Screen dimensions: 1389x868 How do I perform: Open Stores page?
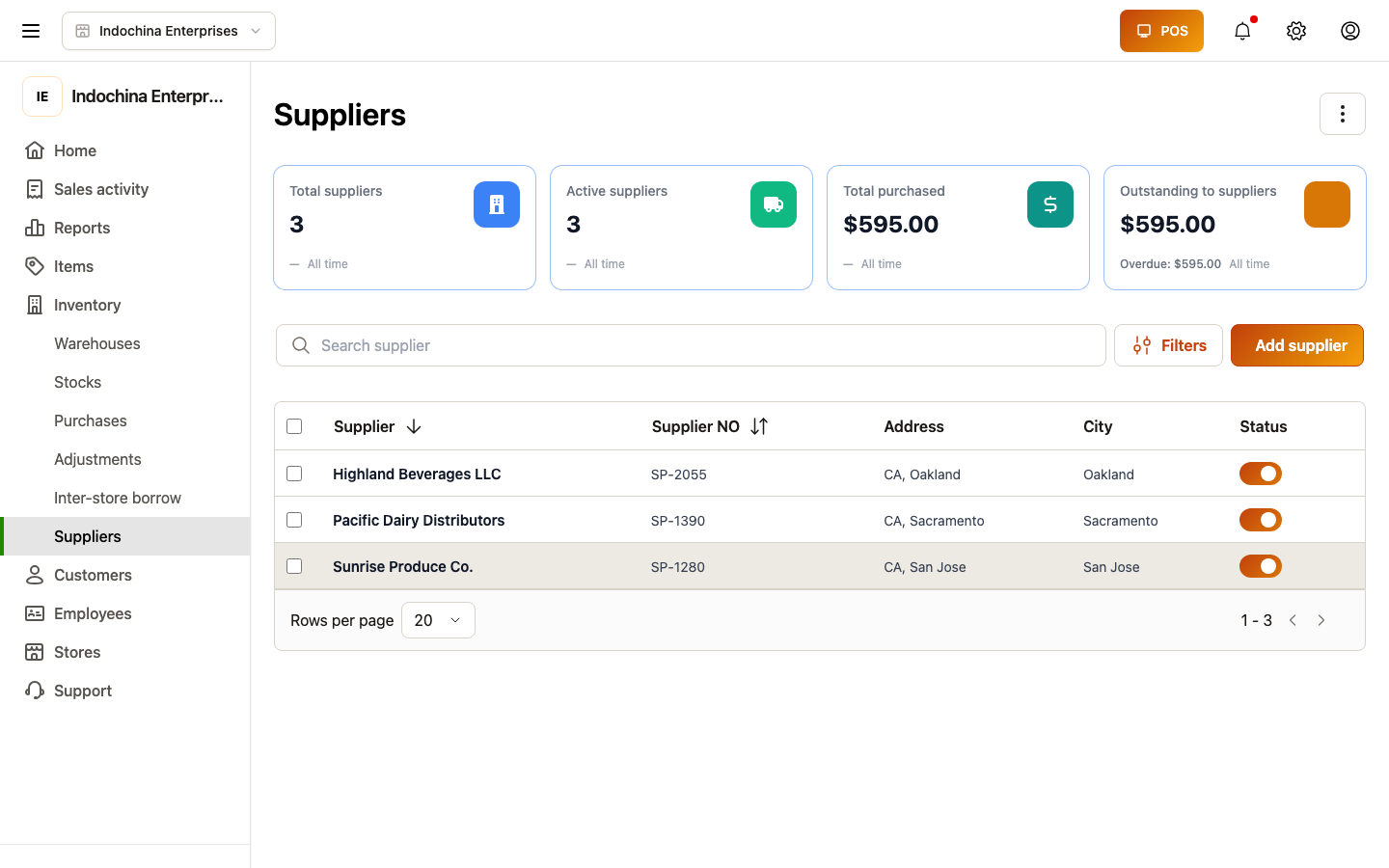click(x=125, y=652)
